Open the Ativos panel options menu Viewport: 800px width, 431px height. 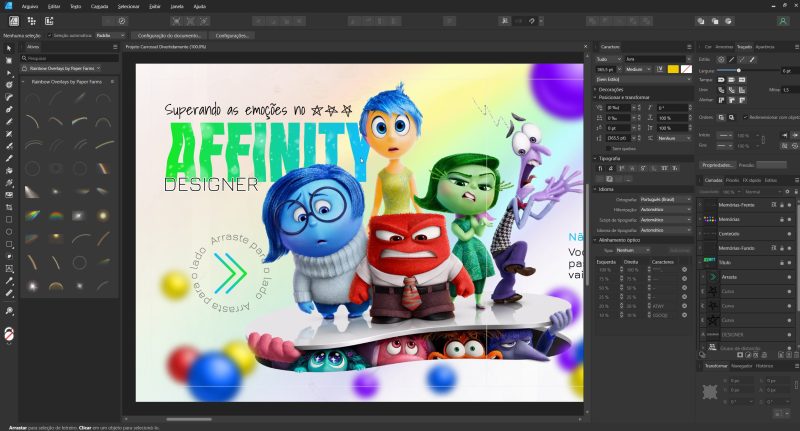(115, 47)
